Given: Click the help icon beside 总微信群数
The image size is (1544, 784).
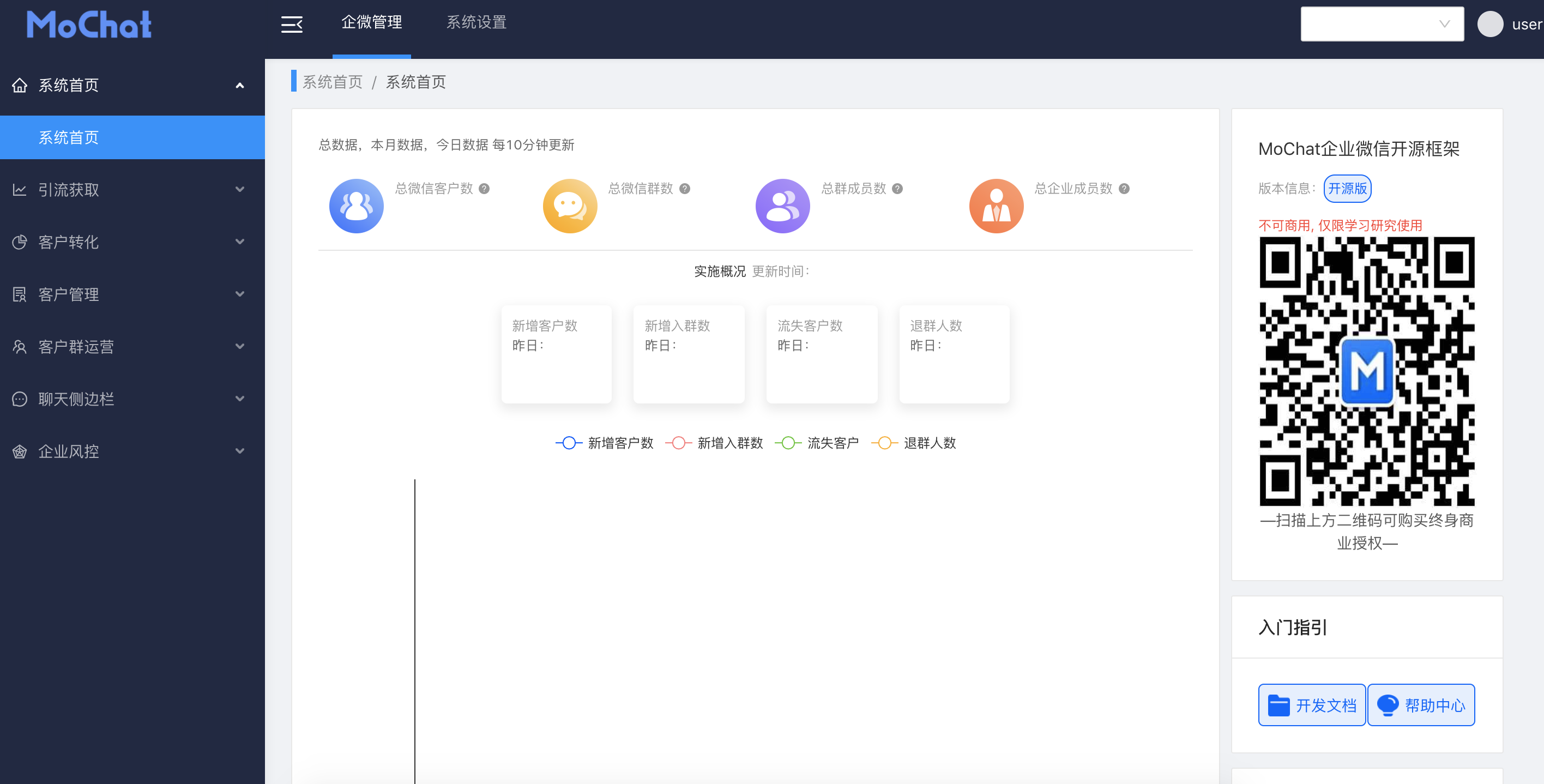Looking at the screenshot, I should [684, 189].
